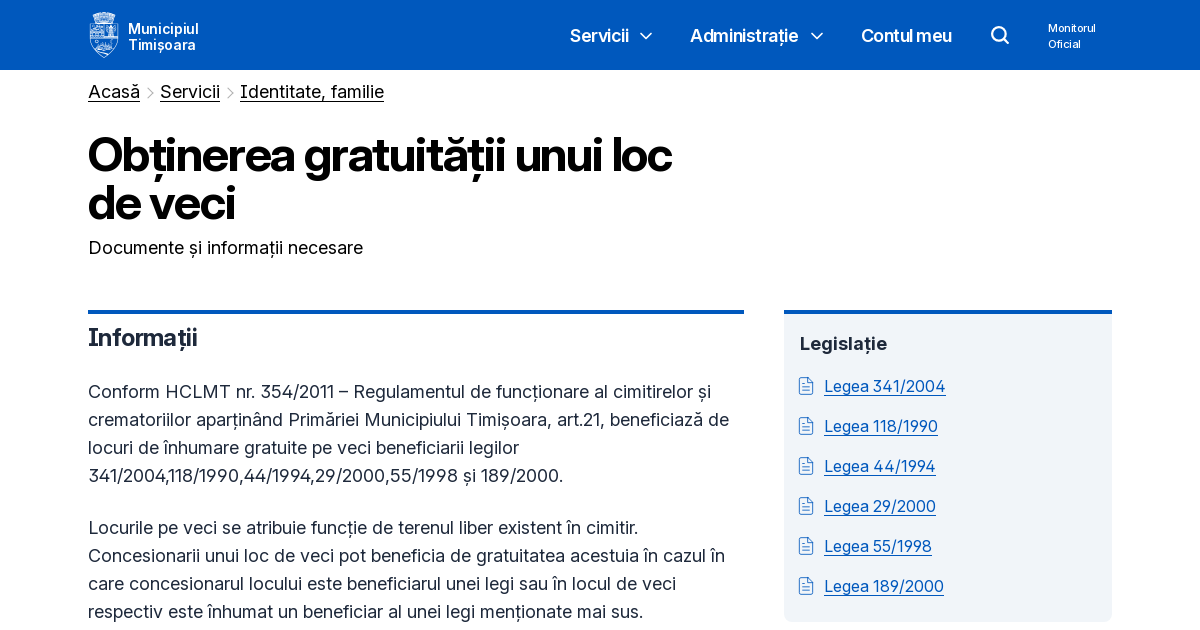This screenshot has height=630, width=1200.
Task: Click the blue divider bar above Informații
Action: point(416,311)
